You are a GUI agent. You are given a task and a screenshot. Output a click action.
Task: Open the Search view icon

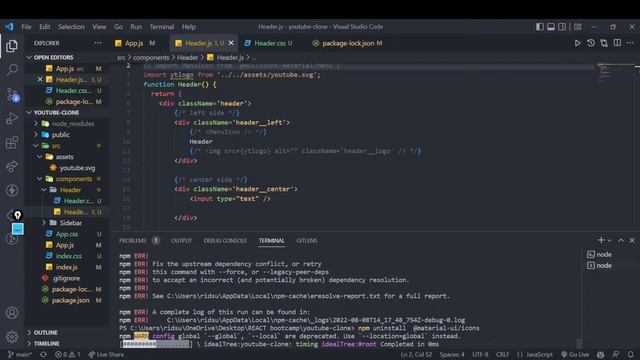[12, 70]
